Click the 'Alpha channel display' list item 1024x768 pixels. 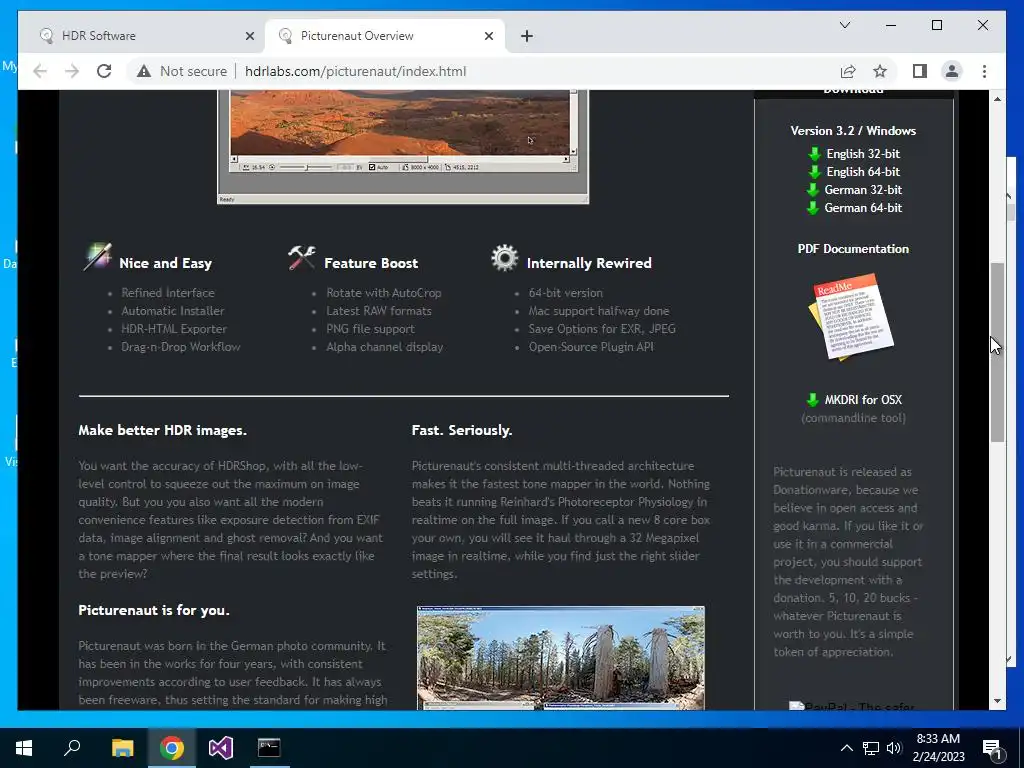tap(385, 347)
